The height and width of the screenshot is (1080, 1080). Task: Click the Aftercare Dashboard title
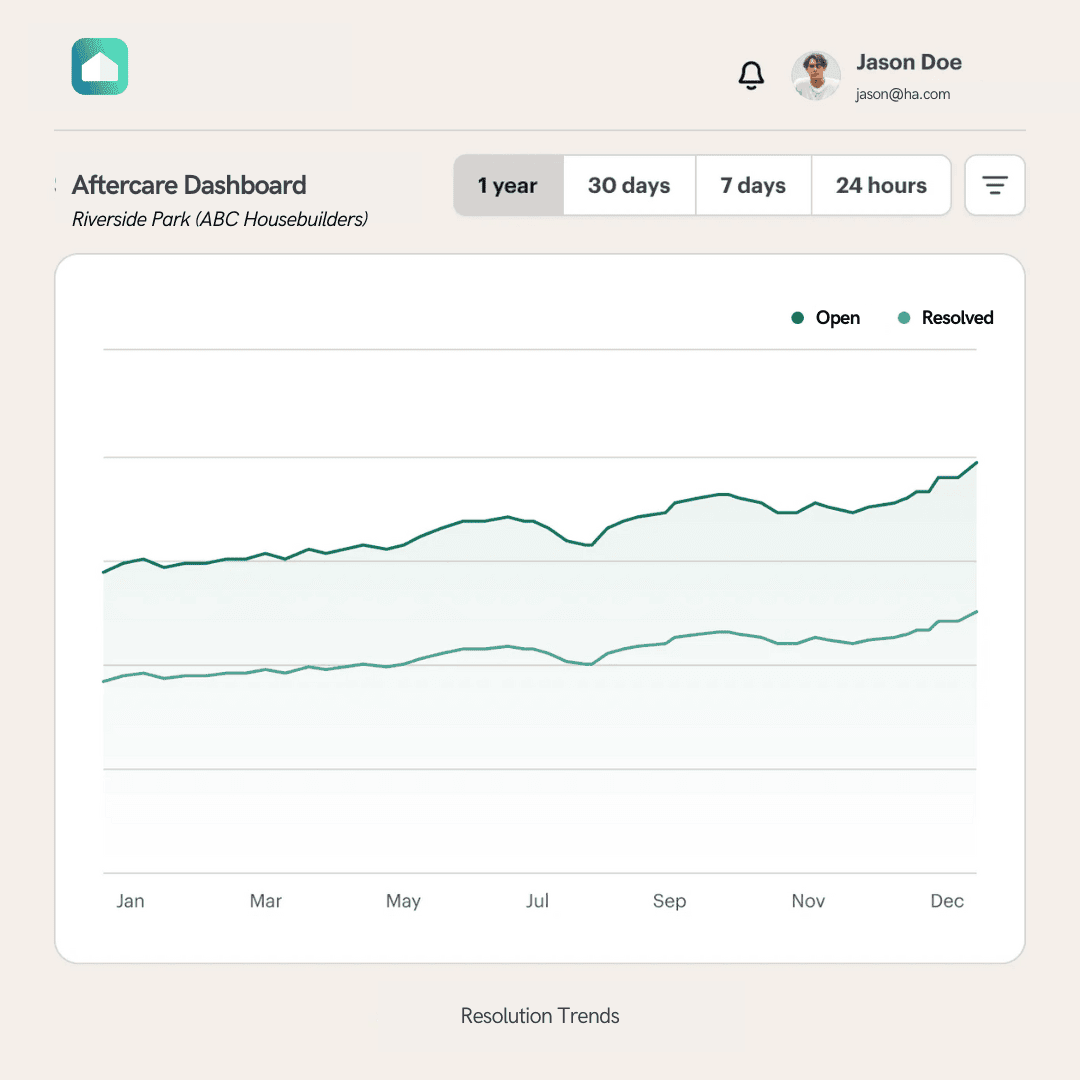(189, 185)
